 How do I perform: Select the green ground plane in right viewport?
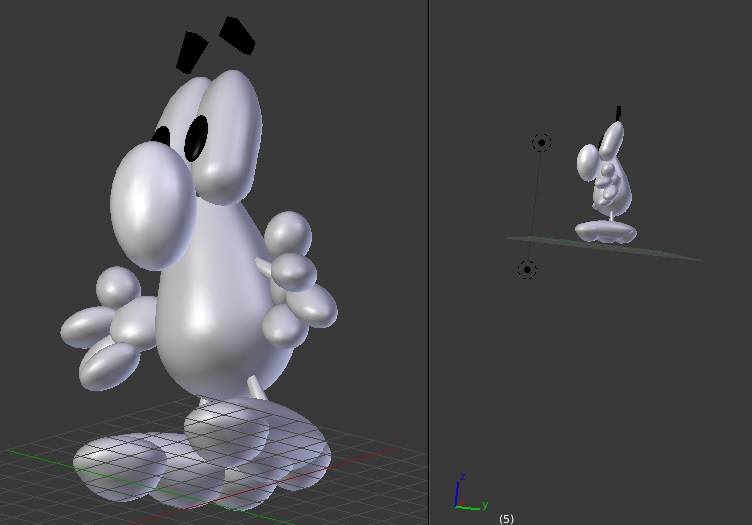[x=670, y=252]
